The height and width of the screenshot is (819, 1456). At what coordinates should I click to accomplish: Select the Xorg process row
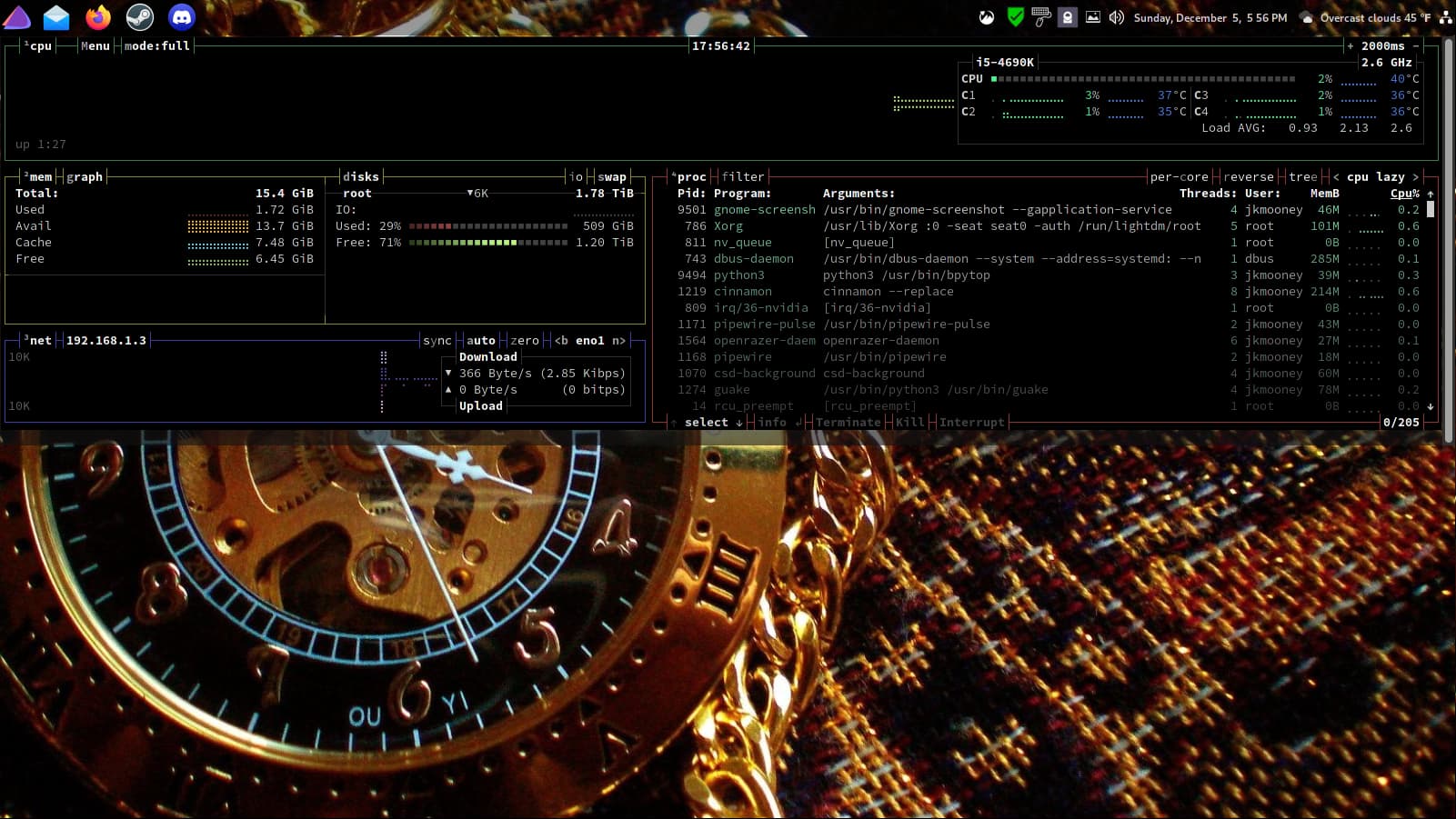1049,225
